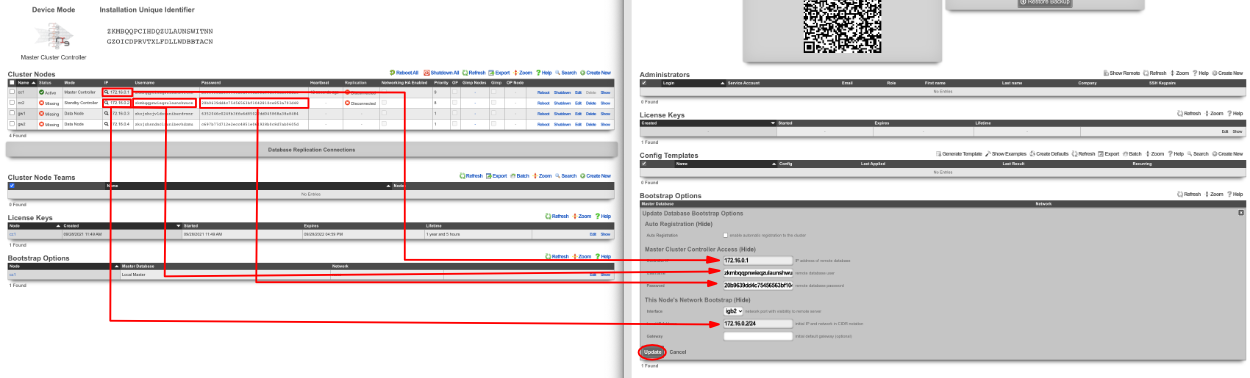Click the magnifier icon beside IP 172.16.0.1

pyautogui.click(x=105, y=92)
